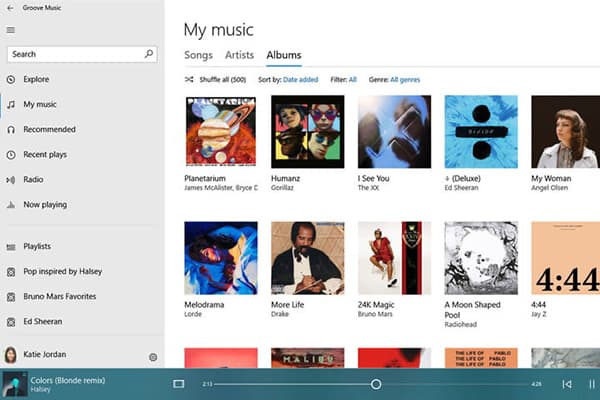Open My Woman album cover
Screen dimensions: 600x400
(566, 132)
